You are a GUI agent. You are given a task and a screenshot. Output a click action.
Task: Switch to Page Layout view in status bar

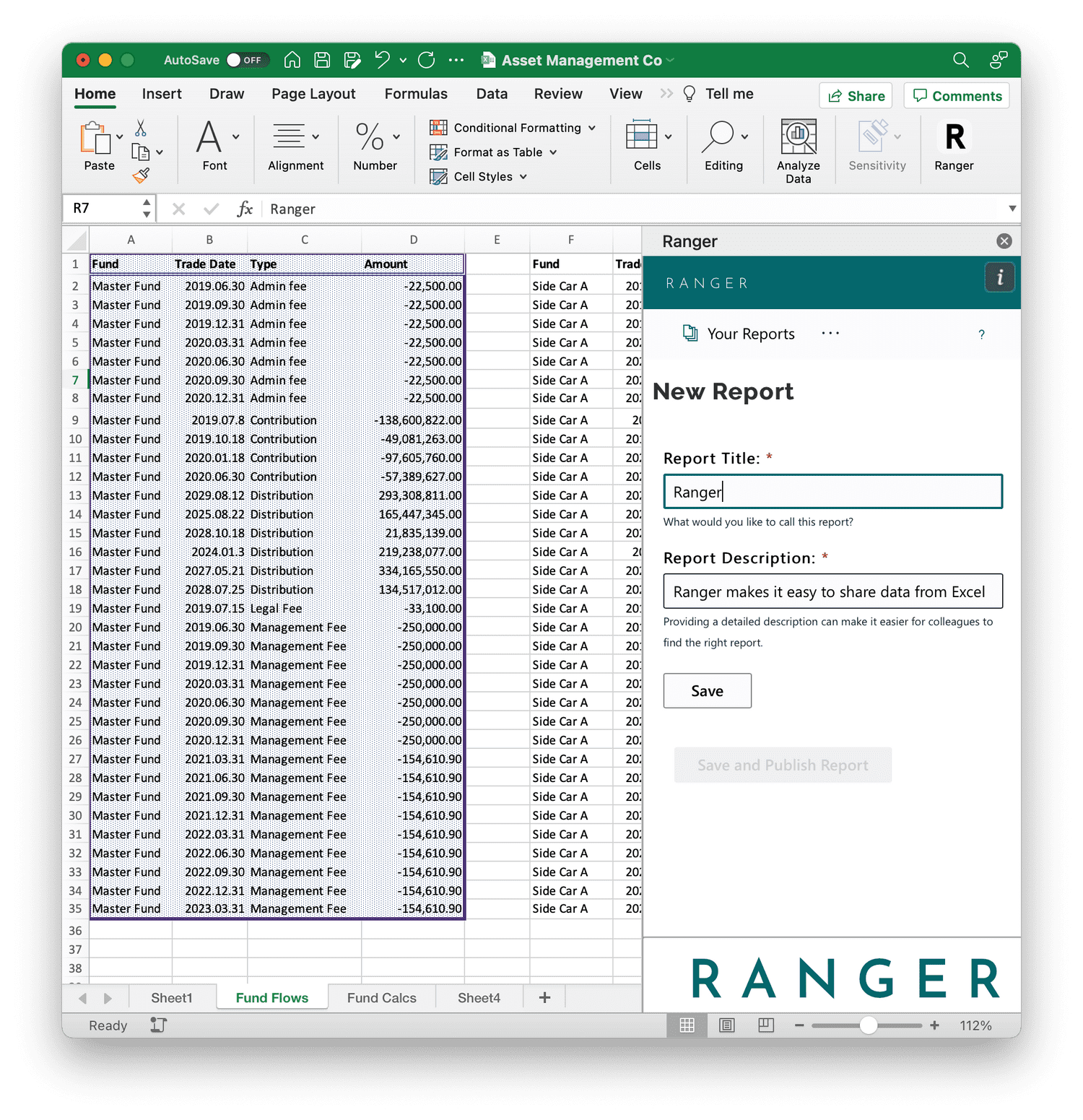tap(726, 1025)
